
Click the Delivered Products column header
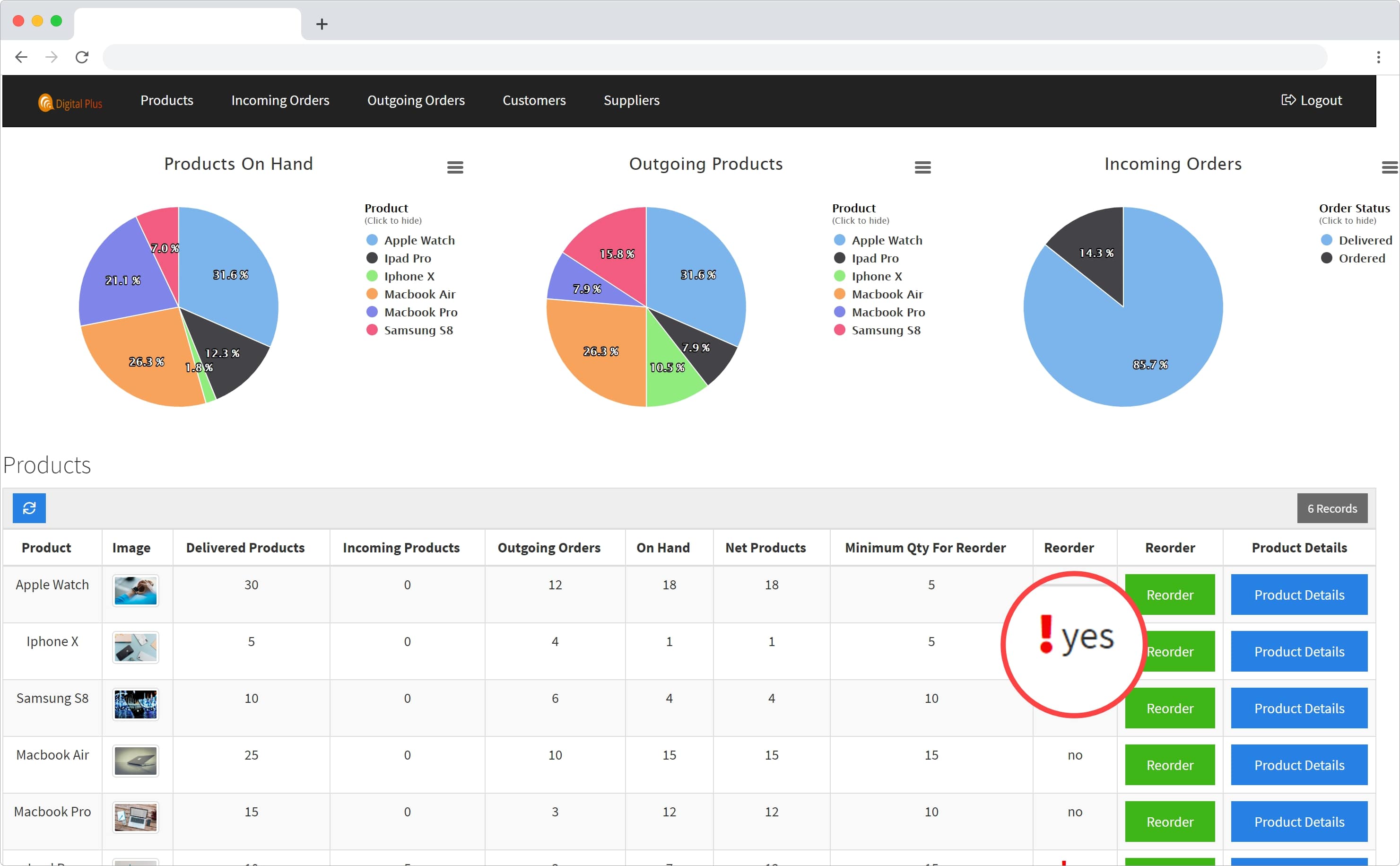pos(245,548)
